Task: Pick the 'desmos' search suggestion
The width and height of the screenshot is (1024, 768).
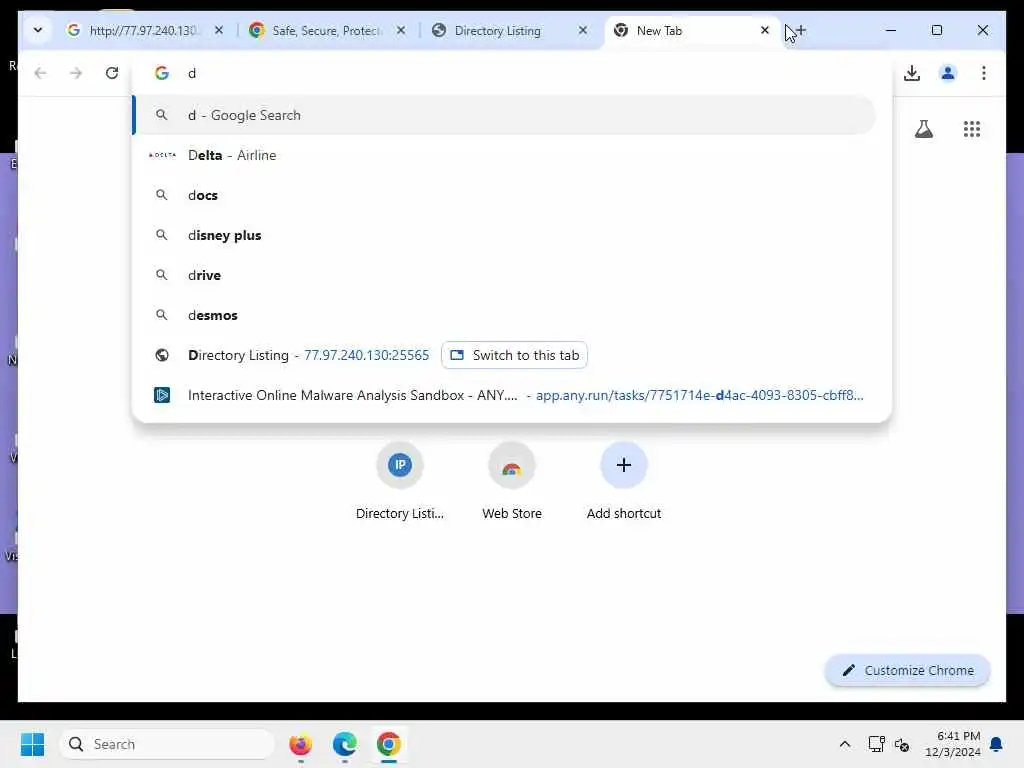Action: [x=504, y=315]
